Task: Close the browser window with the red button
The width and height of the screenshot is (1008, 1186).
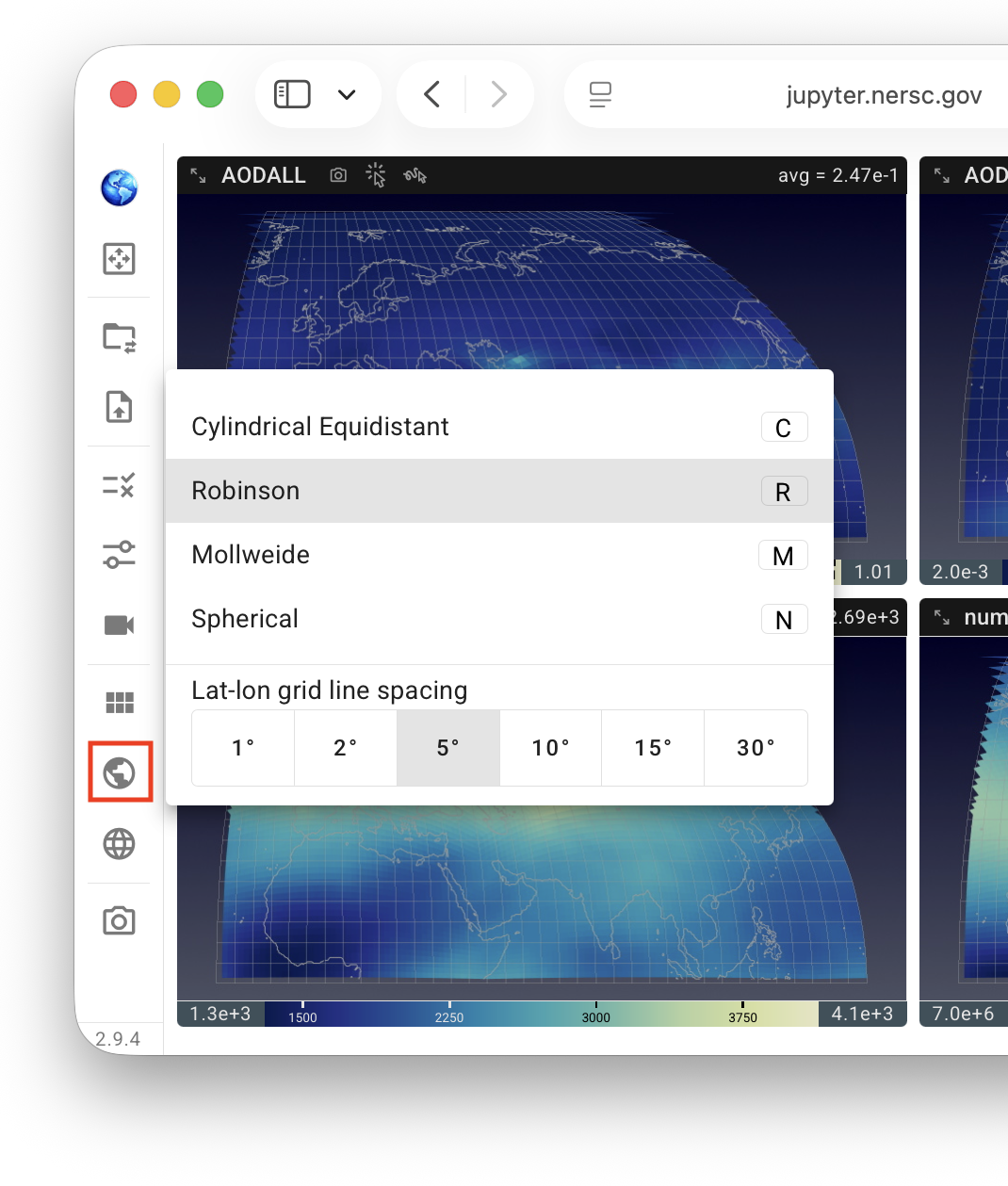Action: pyautogui.click(x=123, y=94)
